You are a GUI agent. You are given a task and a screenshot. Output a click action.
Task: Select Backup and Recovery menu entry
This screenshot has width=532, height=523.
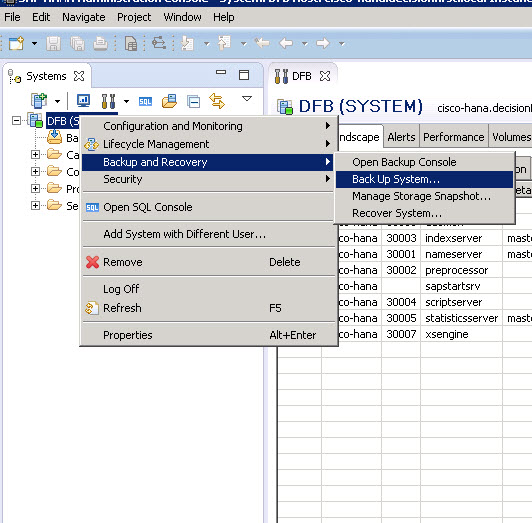tap(207, 162)
